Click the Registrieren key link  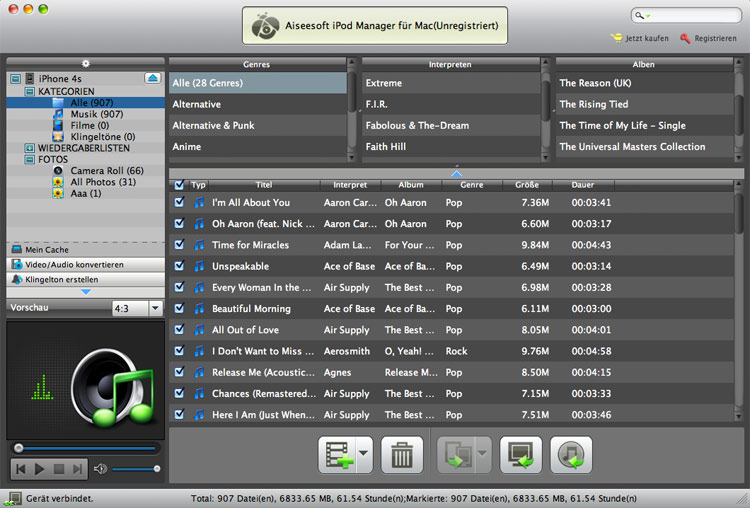[708, 38]
